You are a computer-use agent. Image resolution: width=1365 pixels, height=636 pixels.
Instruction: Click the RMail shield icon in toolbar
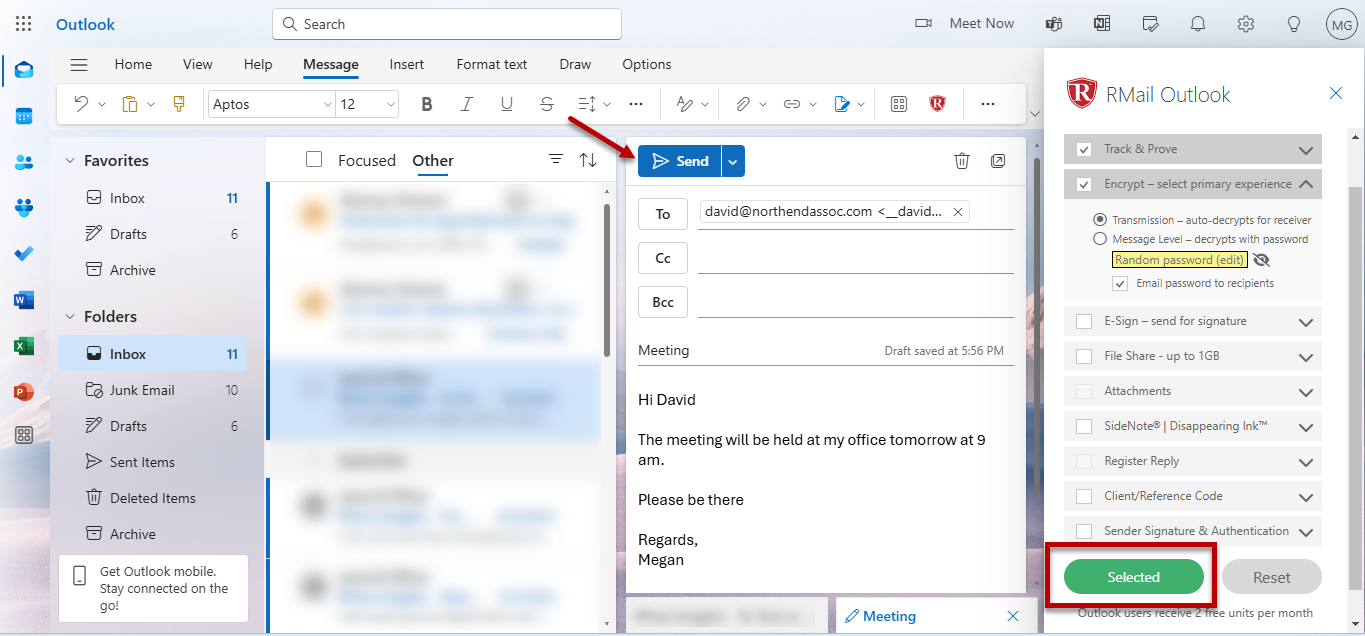937,104
